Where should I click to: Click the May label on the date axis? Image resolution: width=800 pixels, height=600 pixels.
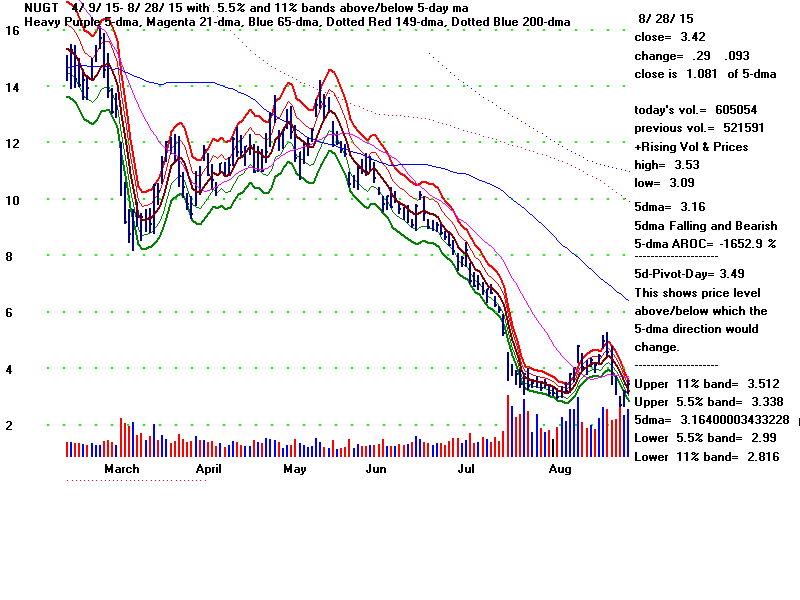(x=294, y=468)
